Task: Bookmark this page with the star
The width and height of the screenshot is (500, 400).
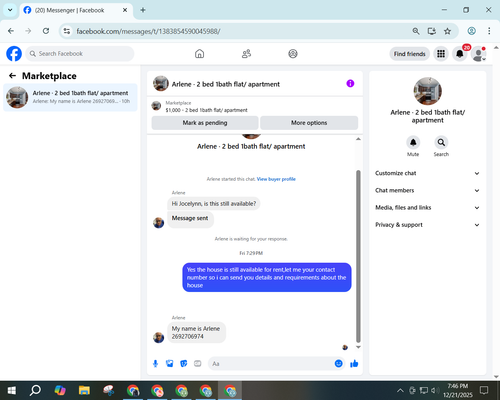Action: pyautogui.click(x=447, y=31)
